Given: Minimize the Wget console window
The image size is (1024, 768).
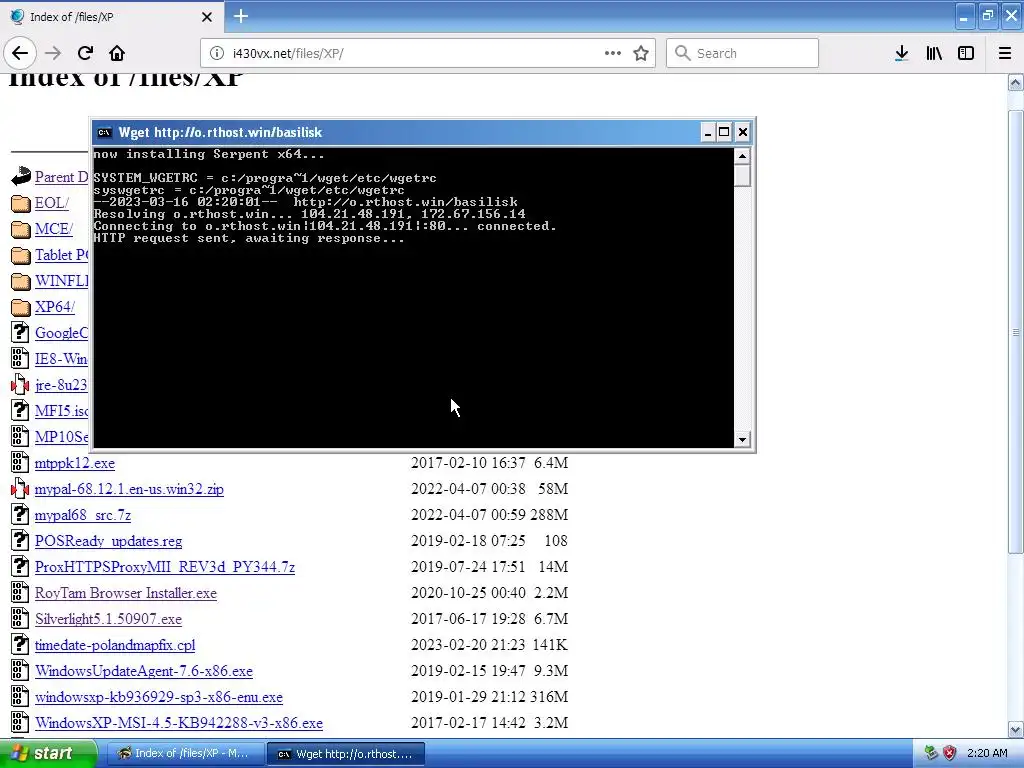Looking at the screenshot, I should click(708, 133).
